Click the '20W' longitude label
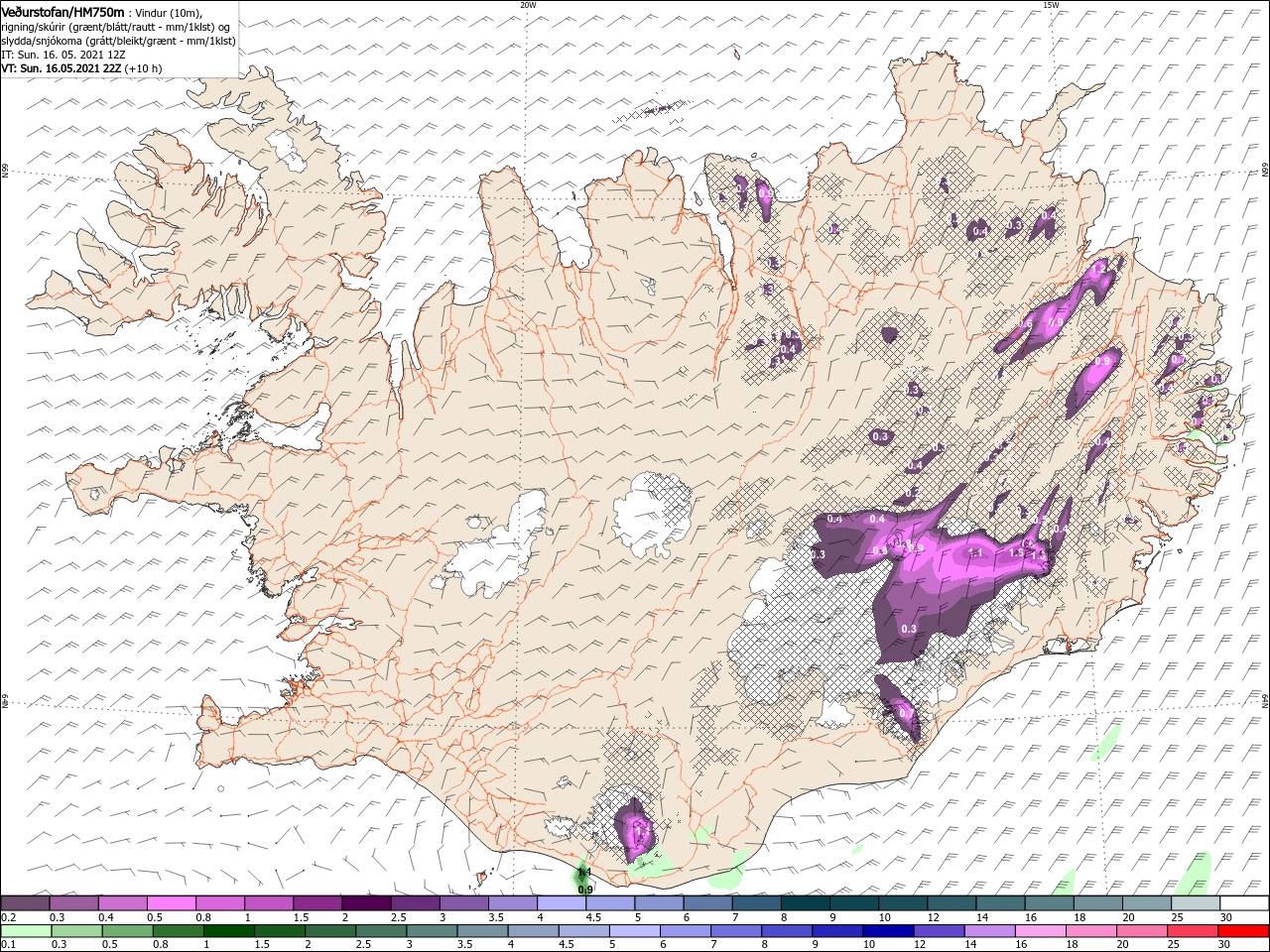Viewport: 1270px width, 952px height. pyautogui.click(x=528, y=5)
